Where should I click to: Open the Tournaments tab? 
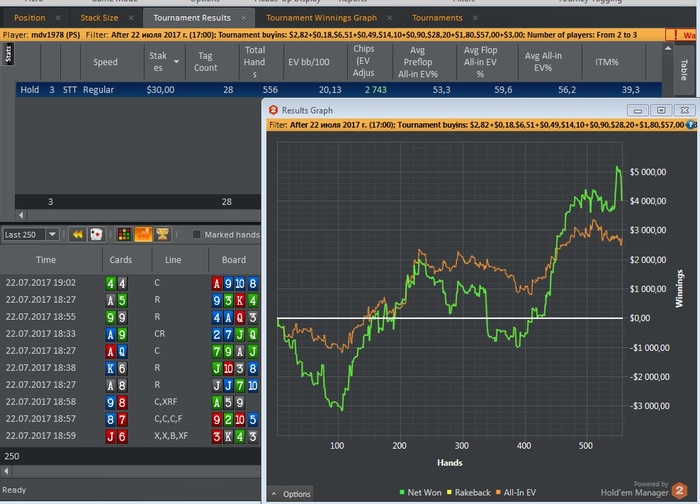(437, 18)
